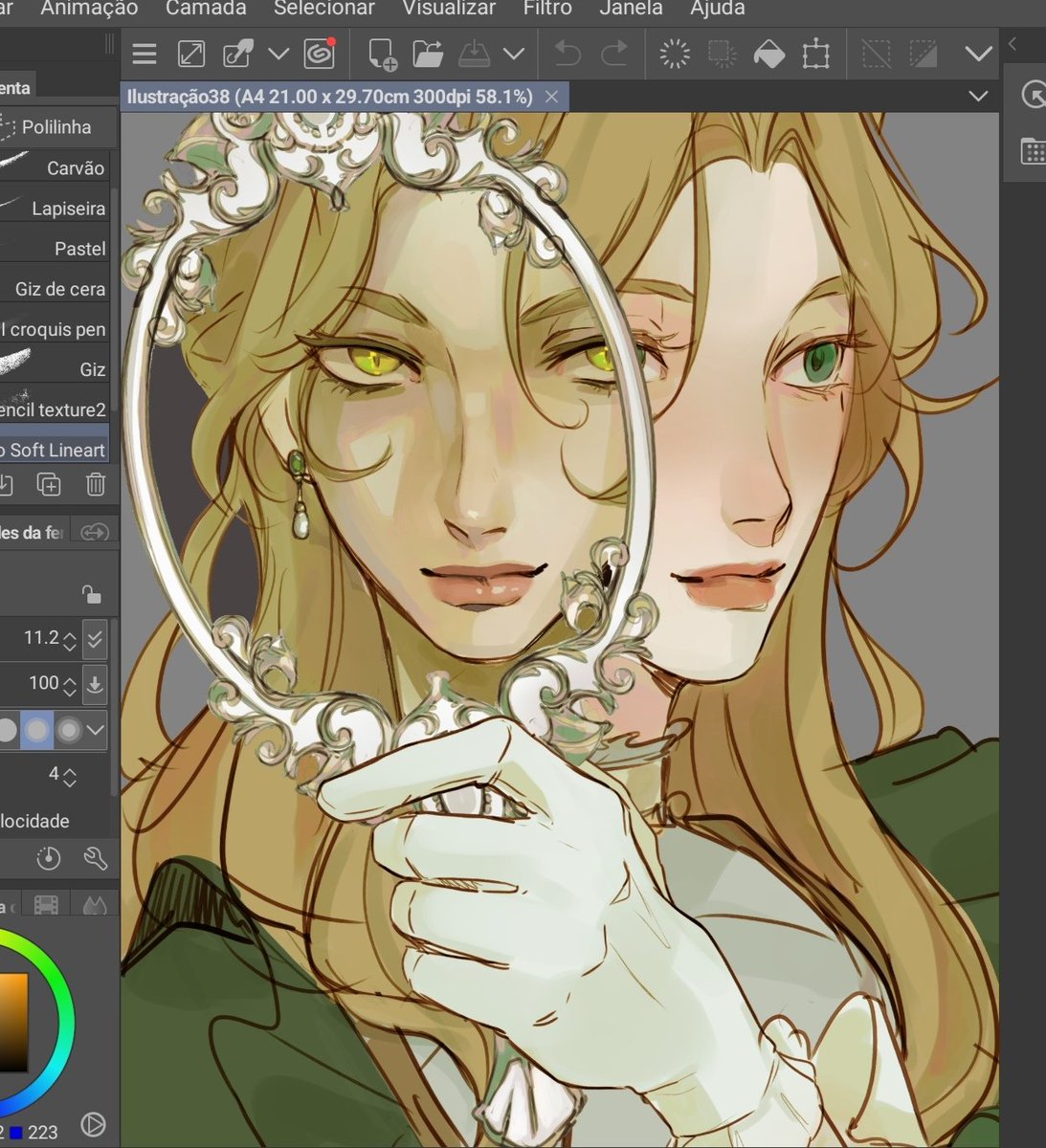Screen dimensions: 1046x1148
Task: Expand the command bar overflow chevron
Action: coord(979,54)
